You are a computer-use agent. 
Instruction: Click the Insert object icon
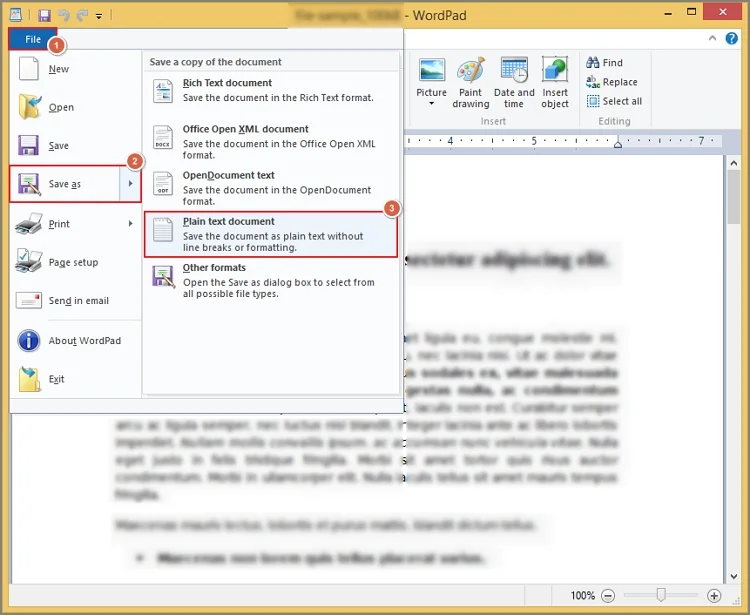point(555,70)
